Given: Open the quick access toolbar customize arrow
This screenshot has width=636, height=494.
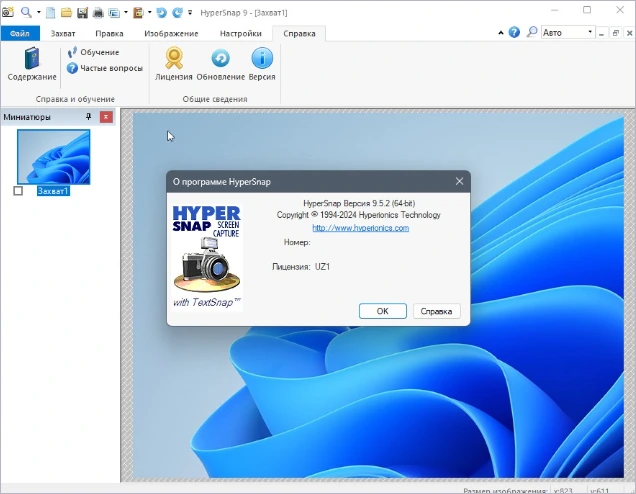Looking at the screenshot, I should [190, 13].
